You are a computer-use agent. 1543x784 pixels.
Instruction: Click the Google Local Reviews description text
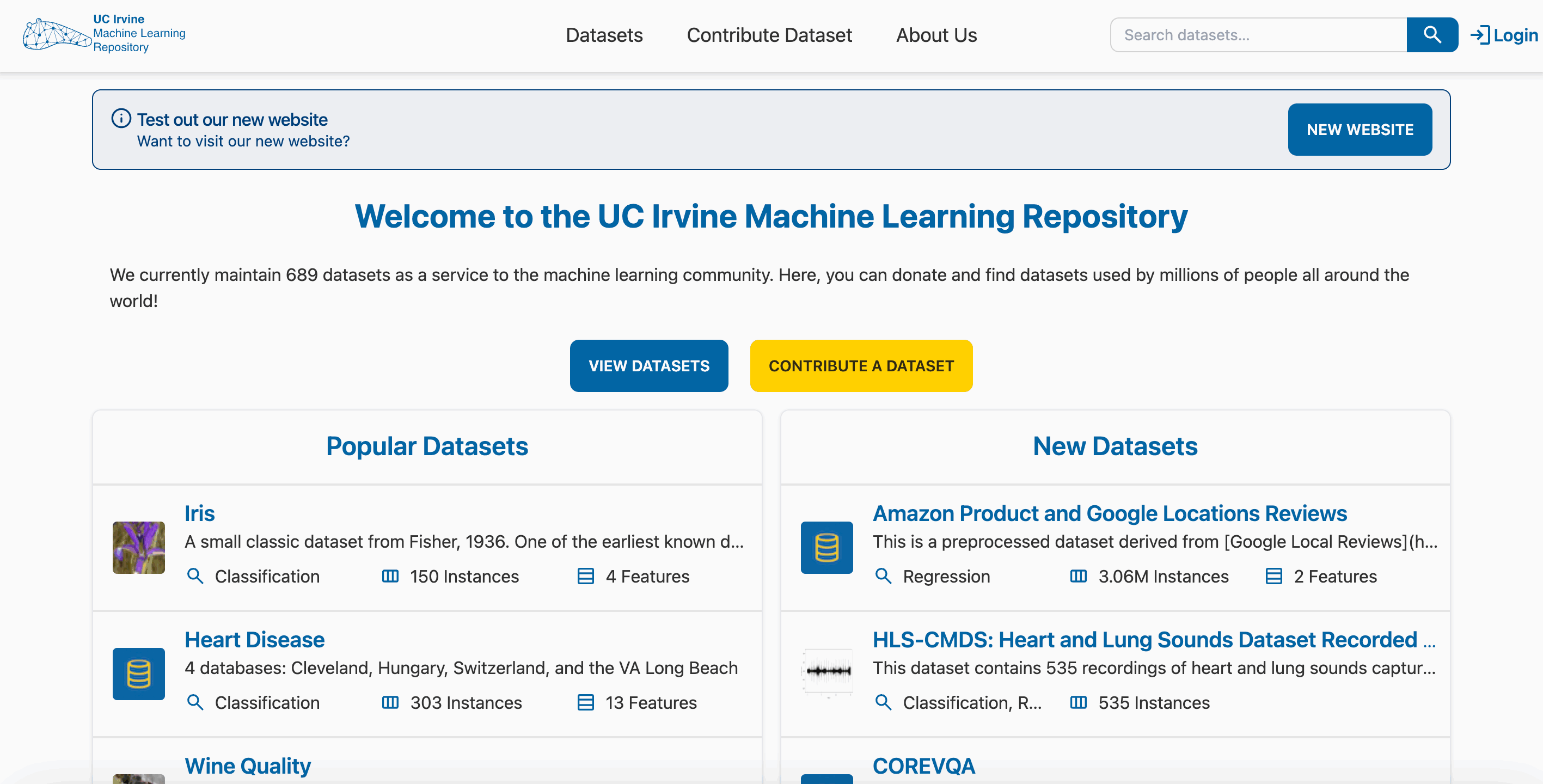[x=1154, y=541]
